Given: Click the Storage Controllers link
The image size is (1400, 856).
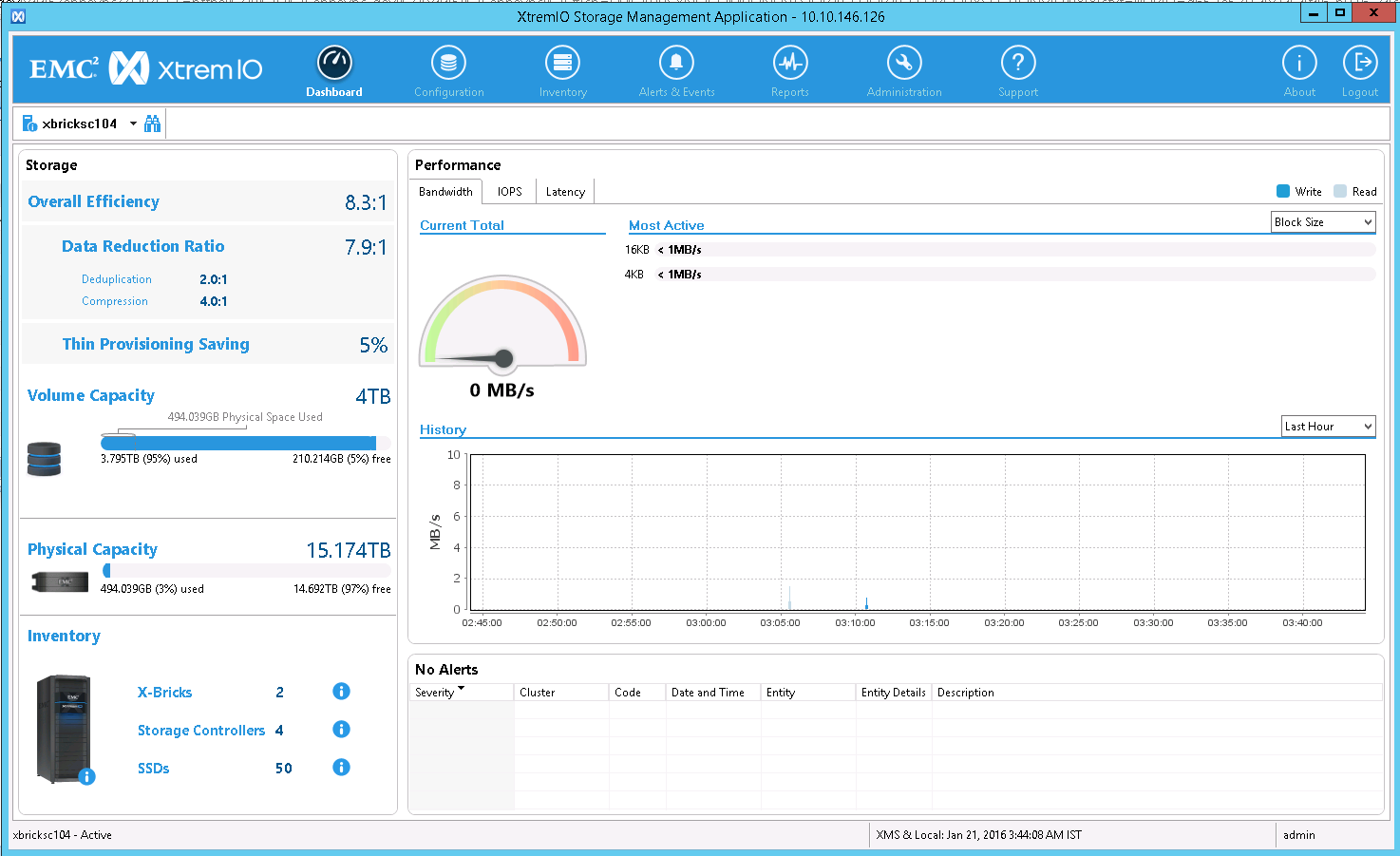Looking at the screenshot, I should pyautogui.click(x=201, y=731).
